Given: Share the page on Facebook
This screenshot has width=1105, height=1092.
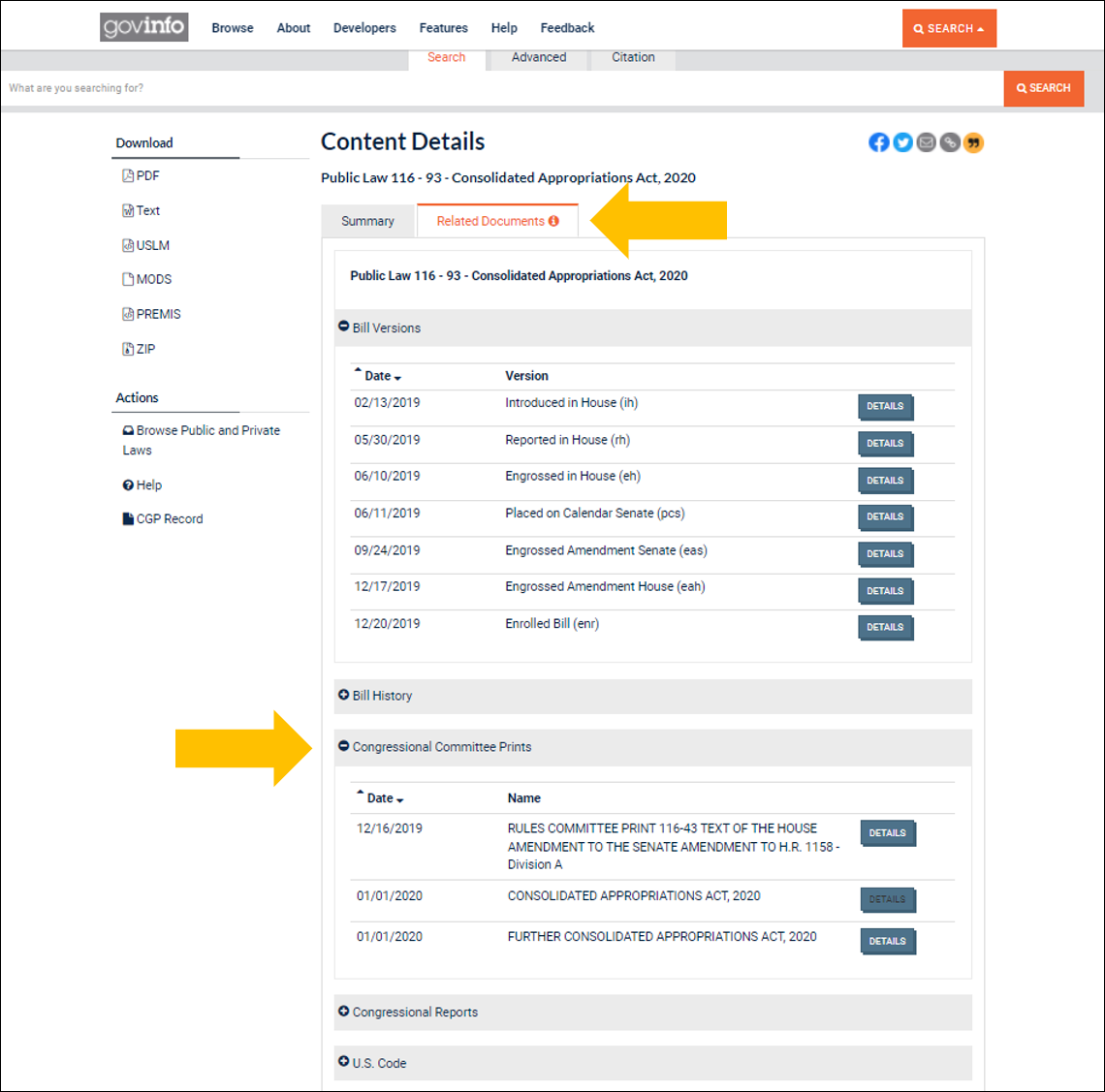Looking at the screenshot, I should tap(878, 142).
